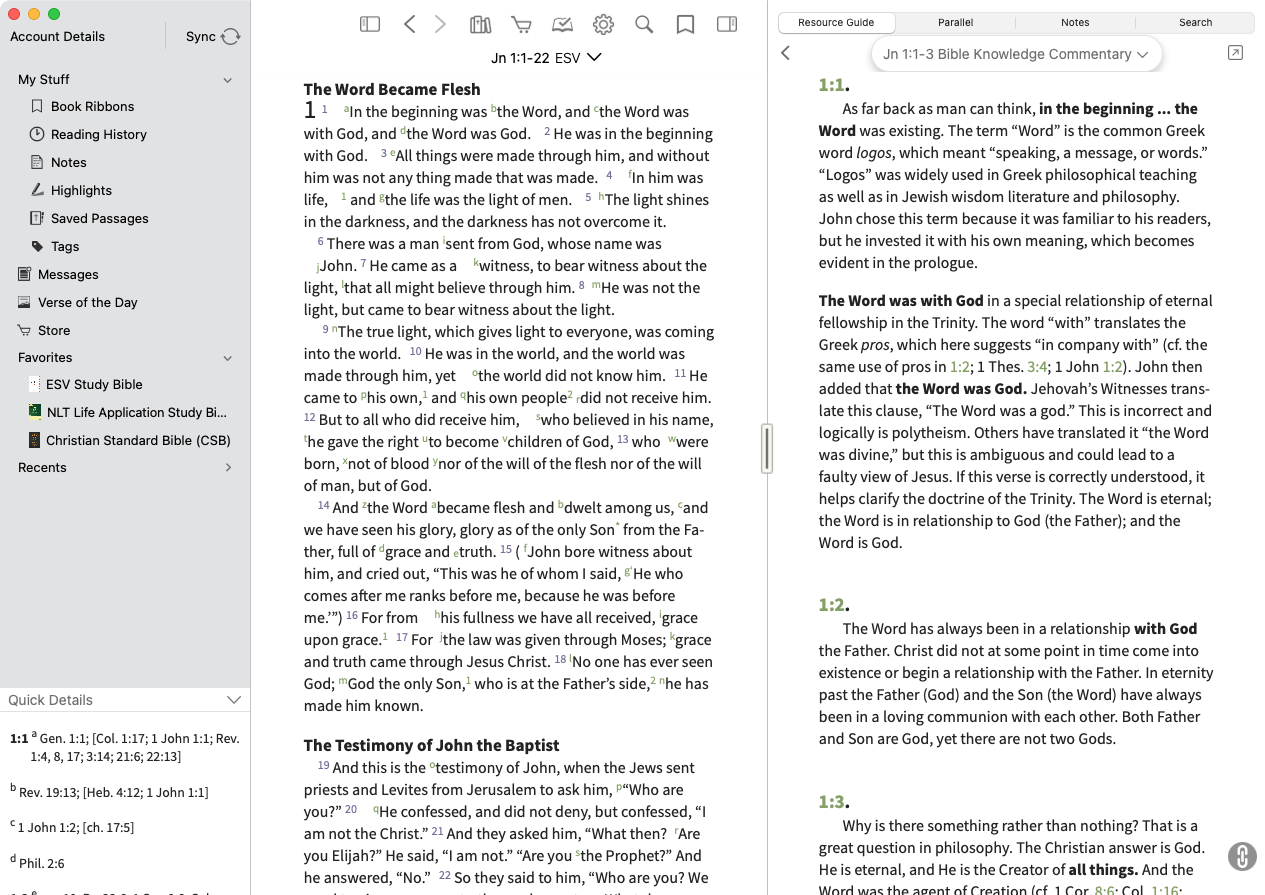Toggle the right study panel icon

pyautogui.click(x=727, y=24)
